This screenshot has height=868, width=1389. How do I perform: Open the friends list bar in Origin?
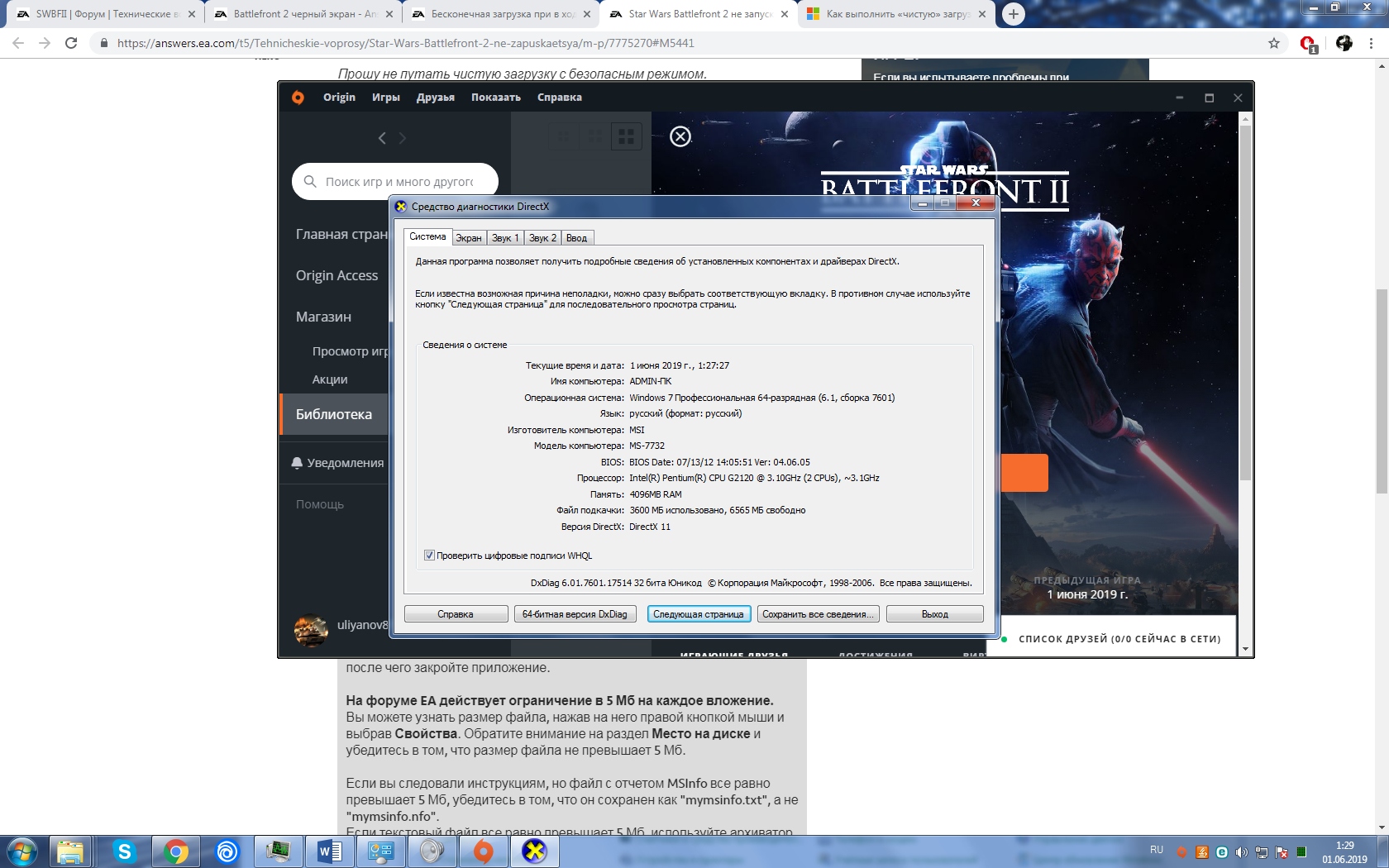coord(1112,638)
